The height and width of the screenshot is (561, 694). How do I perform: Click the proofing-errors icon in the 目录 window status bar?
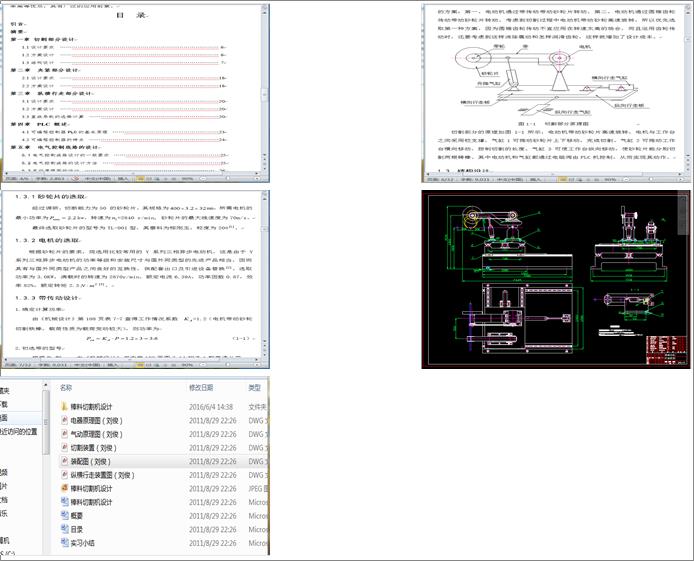pyautogui.click(x=76, y=179)
